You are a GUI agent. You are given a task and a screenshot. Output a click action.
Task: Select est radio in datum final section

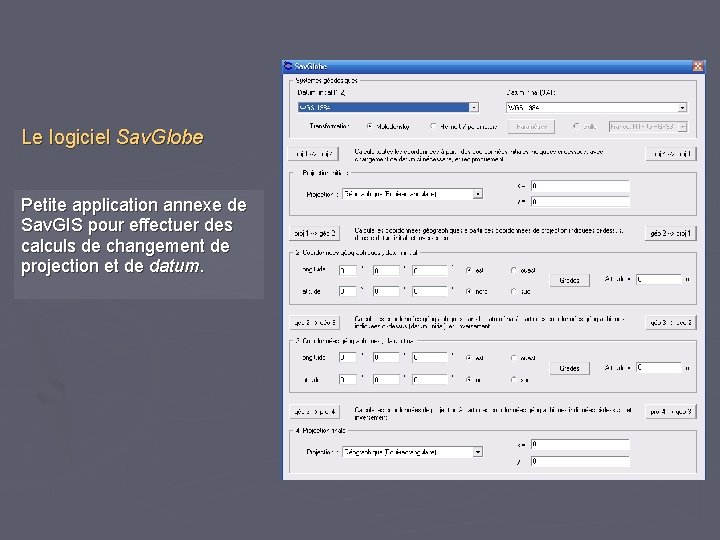coord(468,358)
